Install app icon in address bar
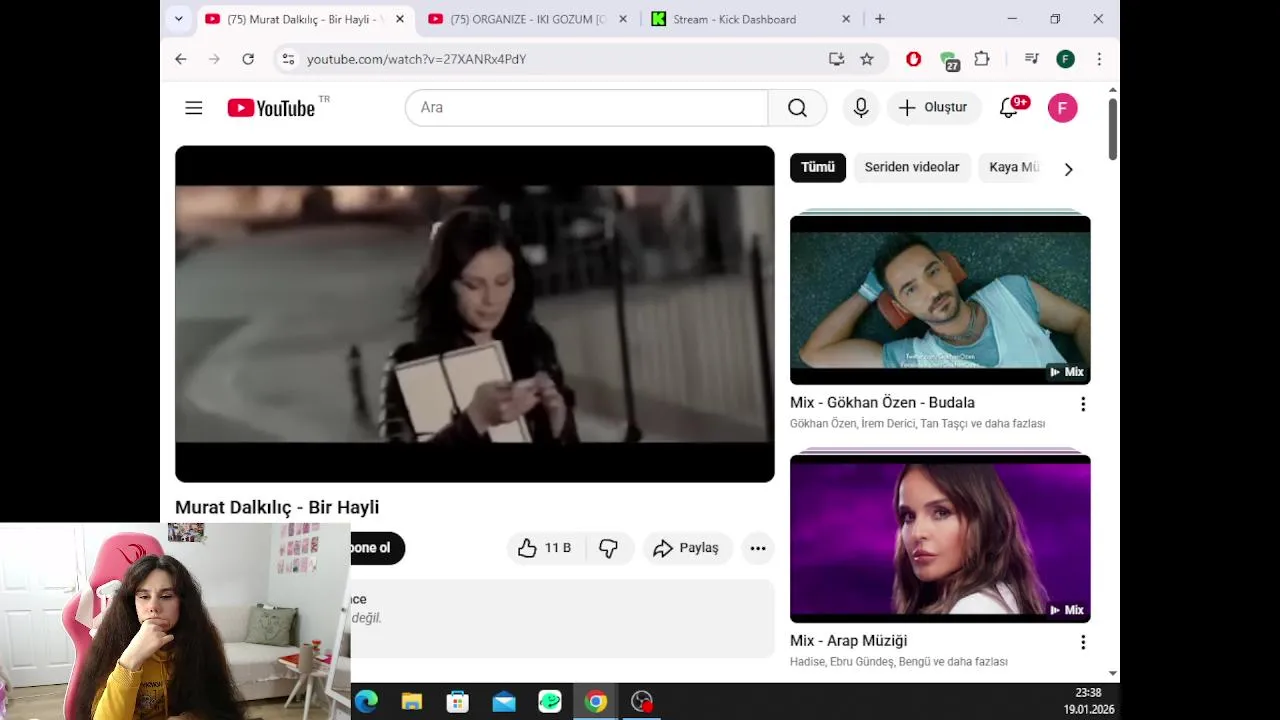1280x720 pixels. (836, 59)
